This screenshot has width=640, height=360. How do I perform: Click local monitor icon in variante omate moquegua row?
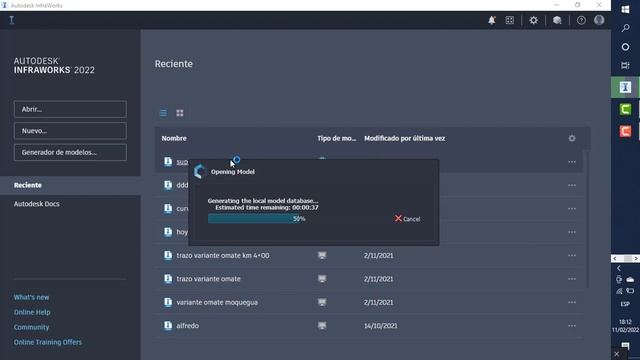322,302
